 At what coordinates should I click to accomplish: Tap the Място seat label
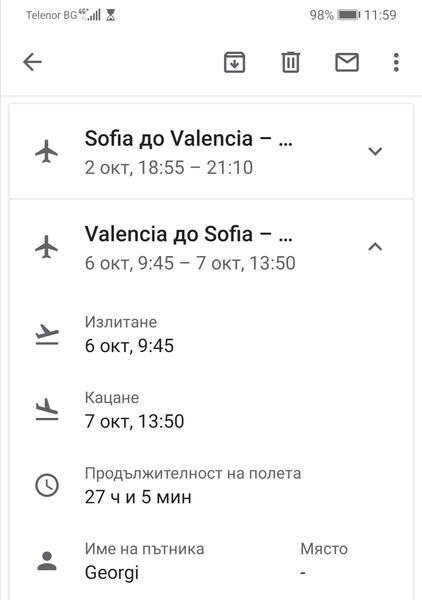tap(324, 549)
